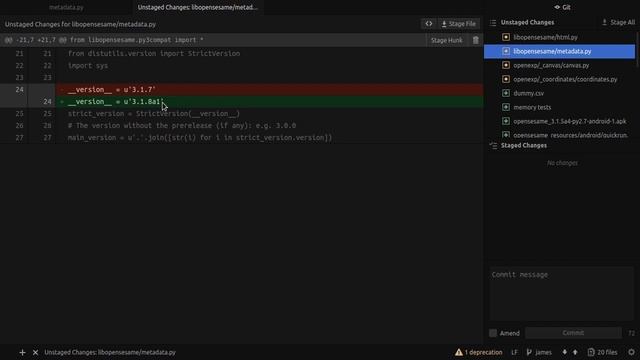
Task: Discard hunk with the trash icon
Action: point(476,40)
